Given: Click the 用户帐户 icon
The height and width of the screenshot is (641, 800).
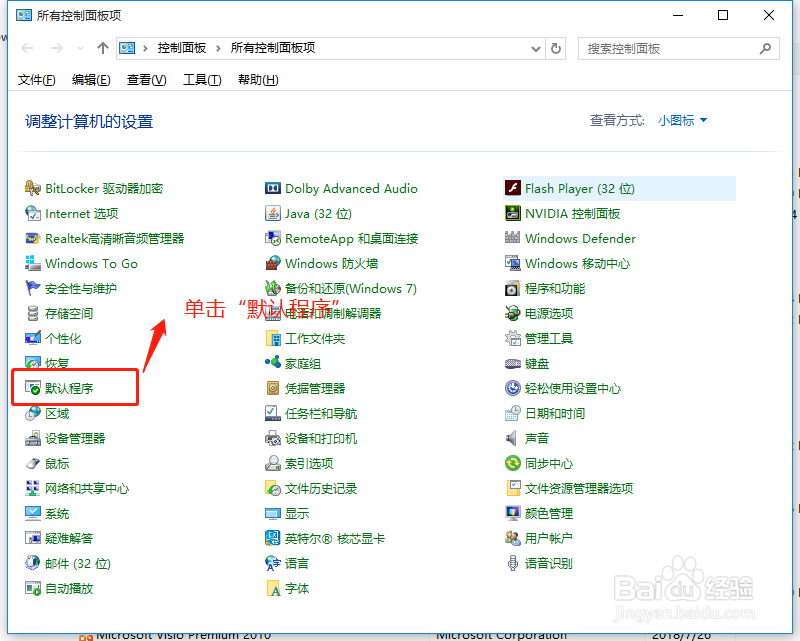Looking at the screenshot, I should pyautogui.click(x=513, y=538).
